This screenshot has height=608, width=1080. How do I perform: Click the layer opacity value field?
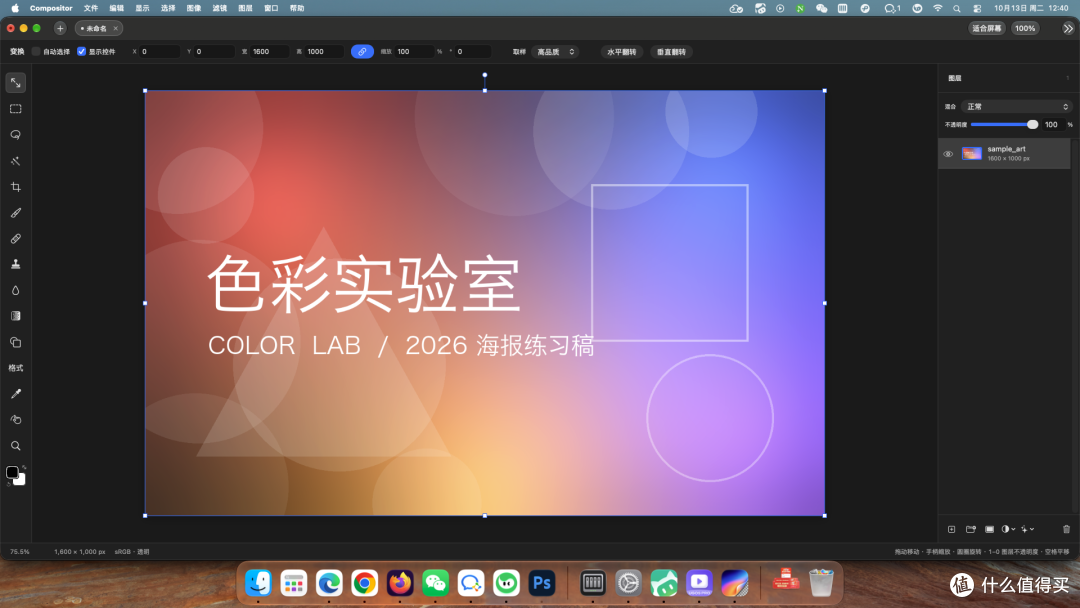pyautogui.click(x=1053, y=125)
